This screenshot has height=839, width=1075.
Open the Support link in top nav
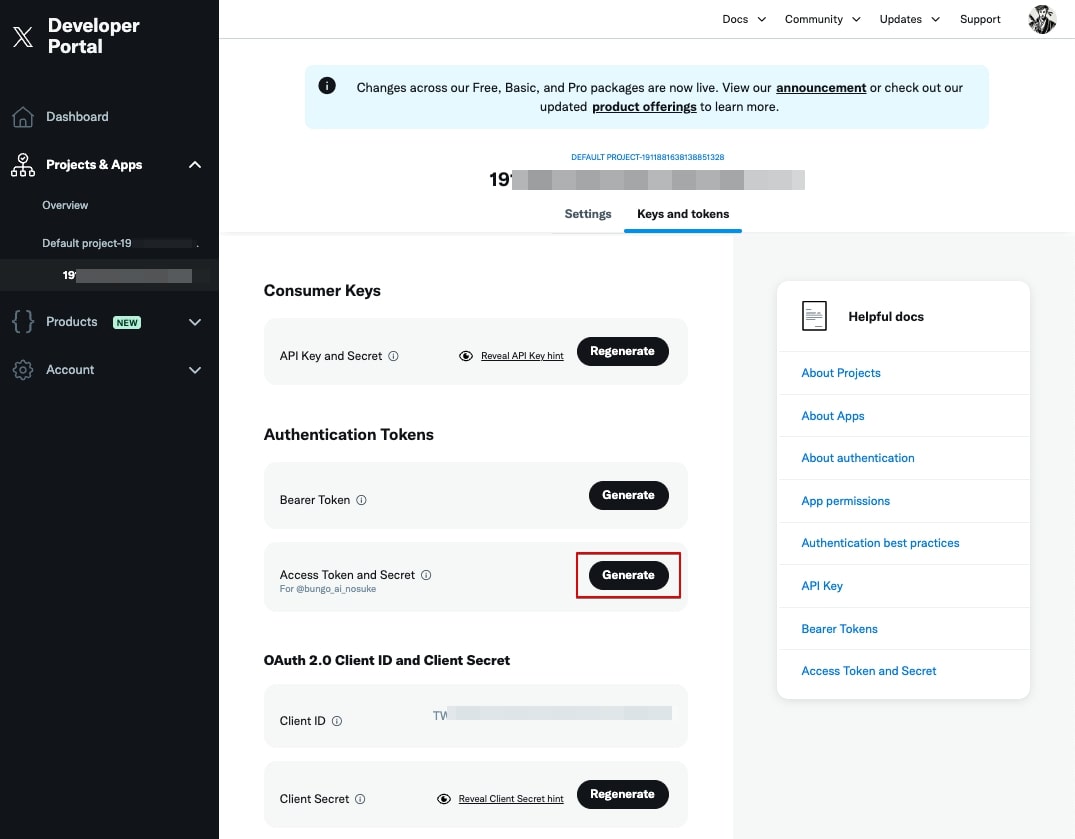click(x=980, y=19)
